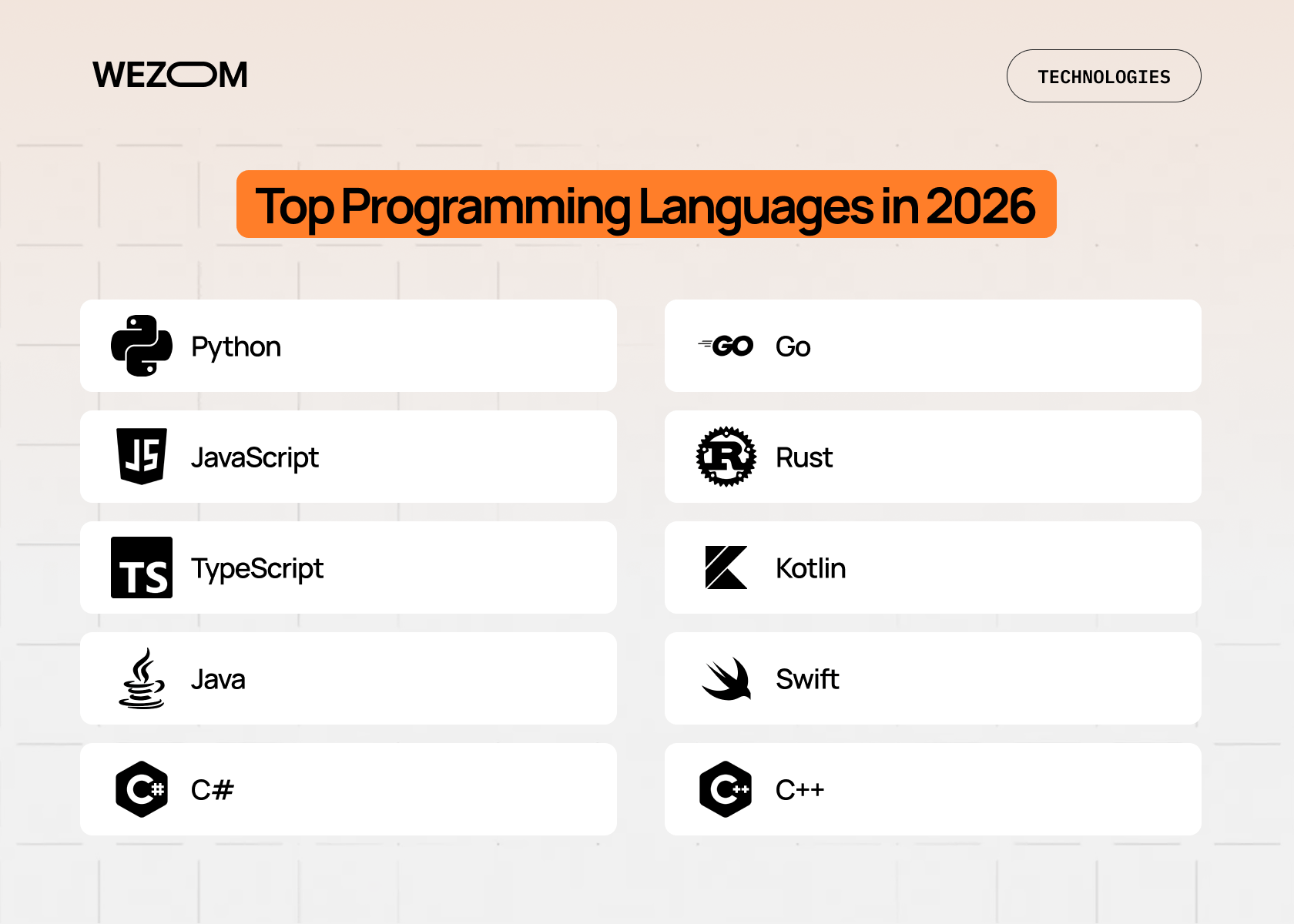Open the TECHNOLOGIES pill button
This screenshot has height=924, width=1294.
1104,76
